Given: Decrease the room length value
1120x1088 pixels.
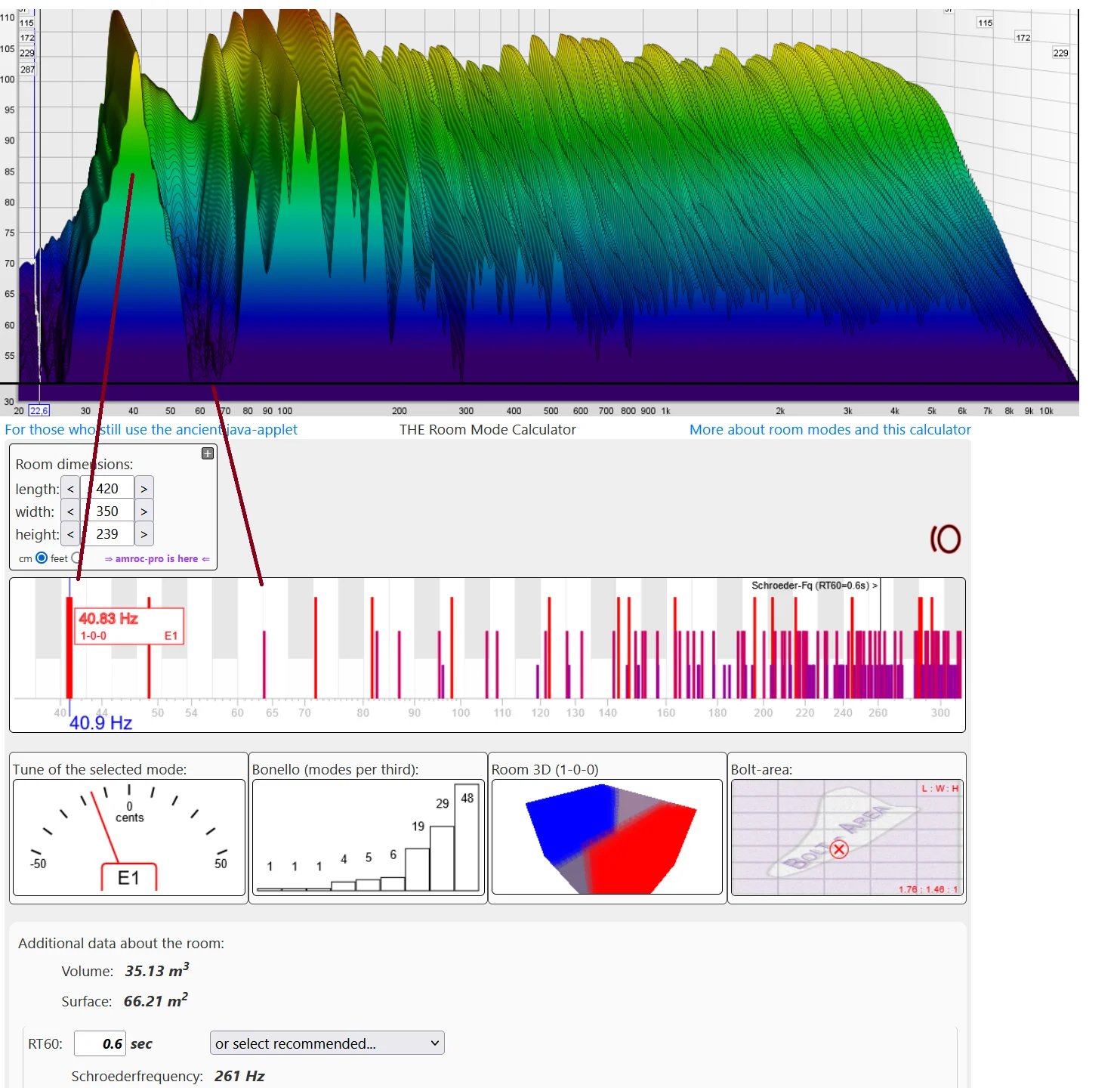Looking at the screenshot, I should pos(70,489).
